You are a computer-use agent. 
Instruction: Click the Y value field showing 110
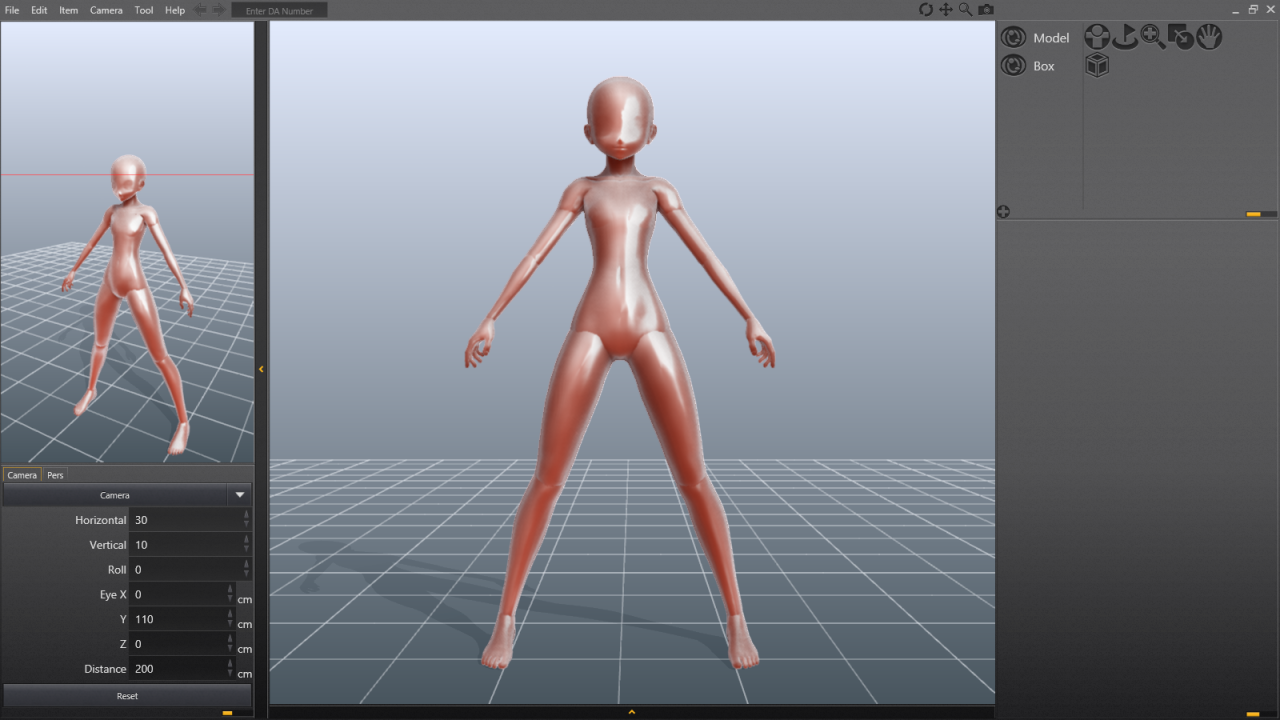[x=177, y=619]
